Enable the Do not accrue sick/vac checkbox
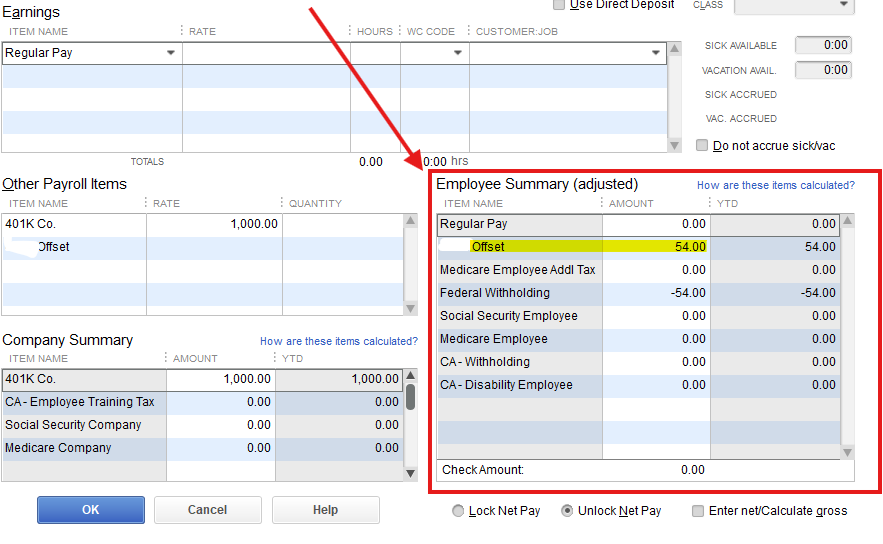883x544 pixels. coord(702,145)
